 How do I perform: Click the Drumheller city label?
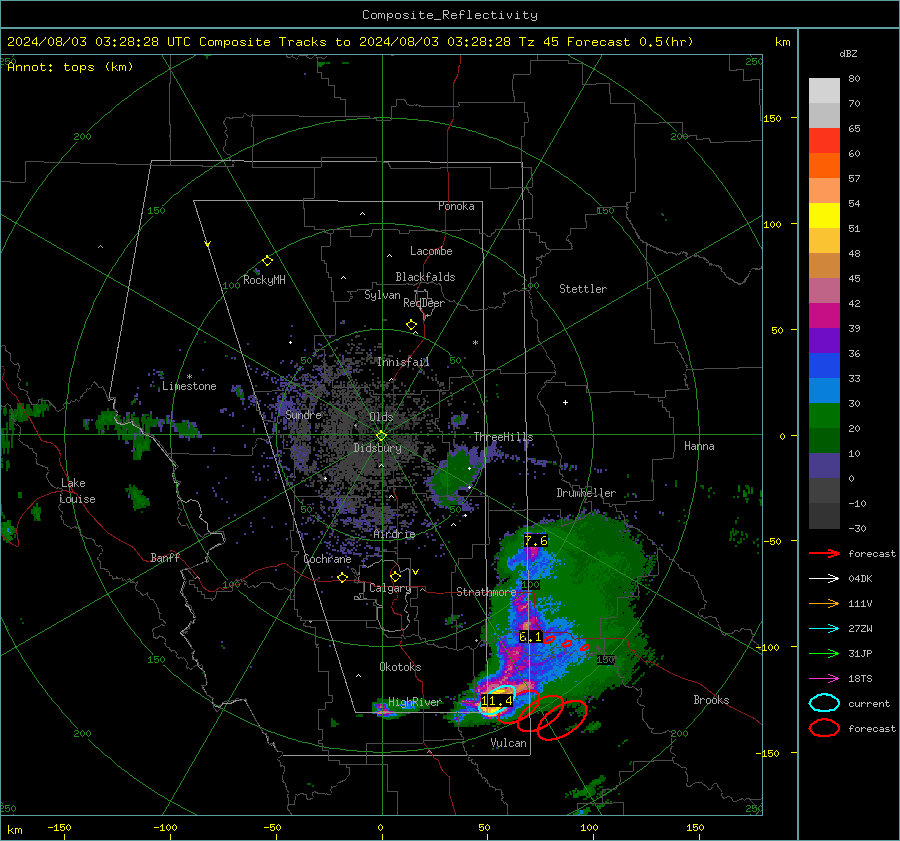coord(586,493)
